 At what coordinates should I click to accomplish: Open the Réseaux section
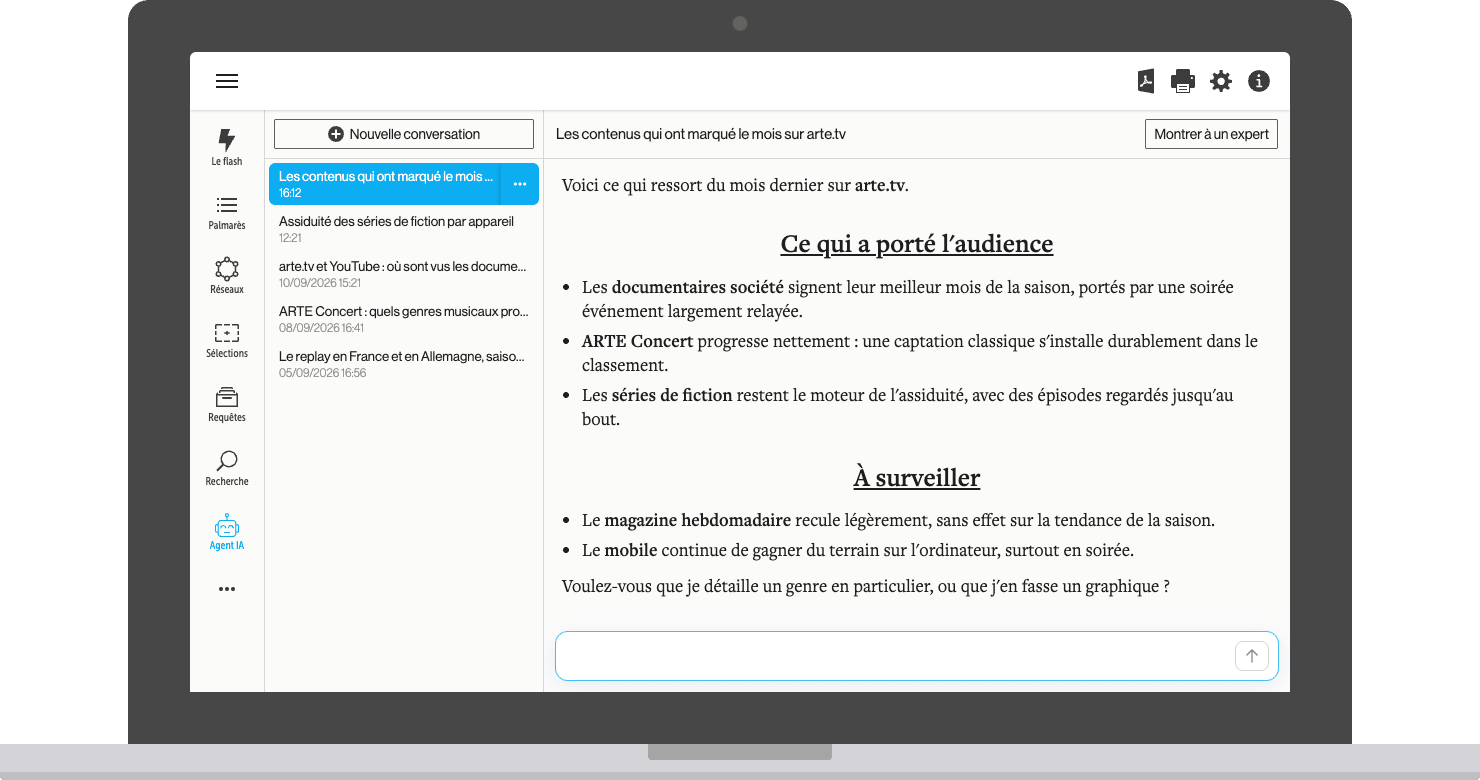(x=227, y=276)
